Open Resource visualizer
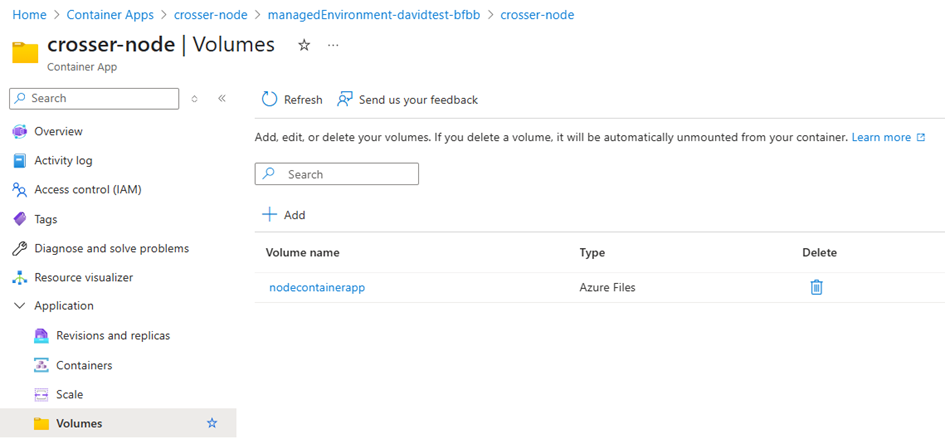Screen dimensions: 945x444 coord(84,278)
